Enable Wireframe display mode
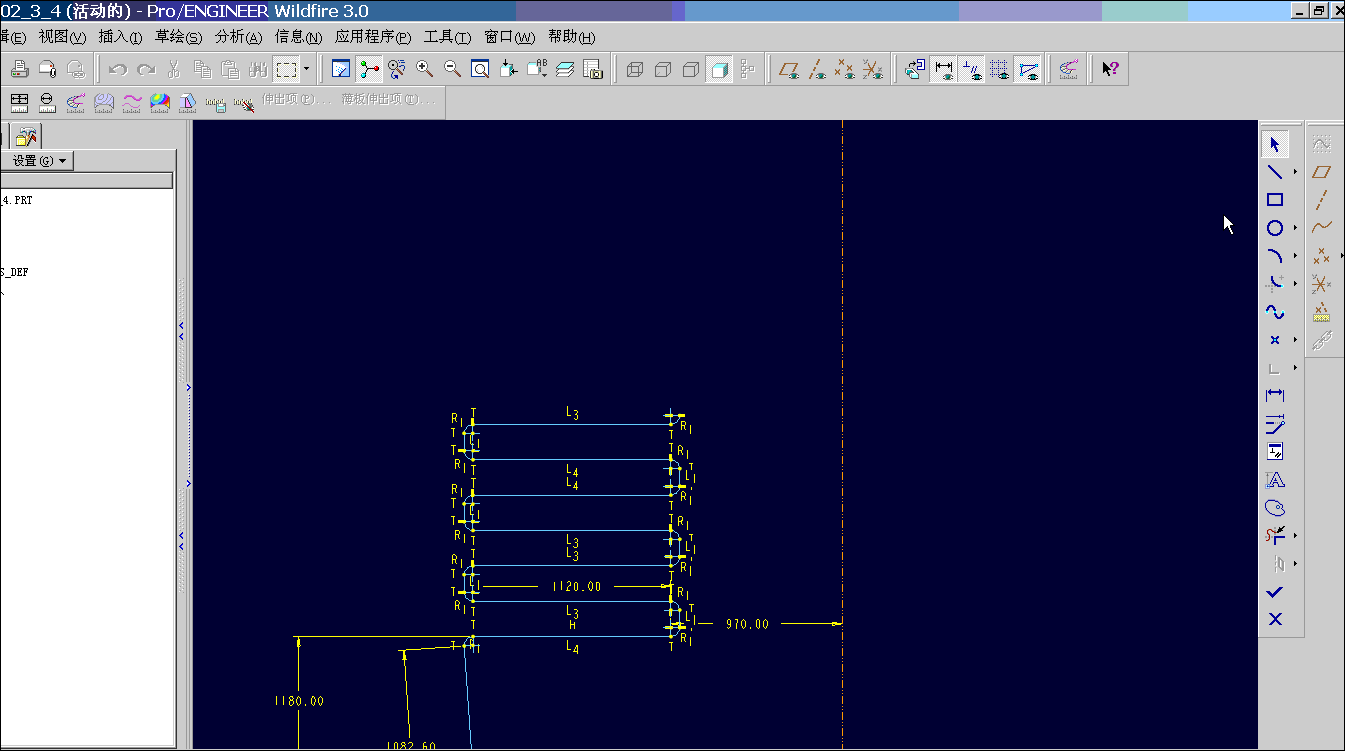The width and height of the screenshot is (1345, 751). pos(634,69)
